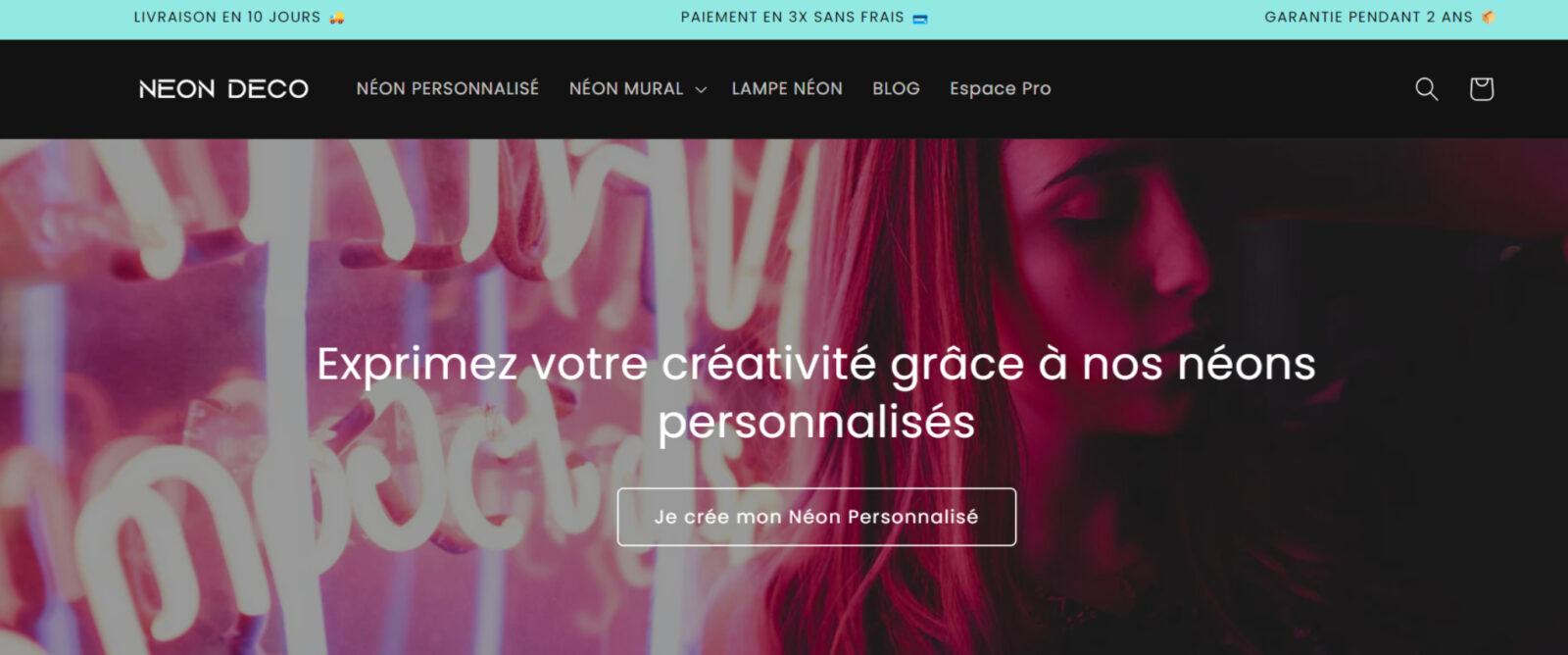Image resolution: width=1568 pixels, height=655 pixels.
Task: Click PAIEMENT EN 3X SANS FRAIS text
Action: coord(793,18)
